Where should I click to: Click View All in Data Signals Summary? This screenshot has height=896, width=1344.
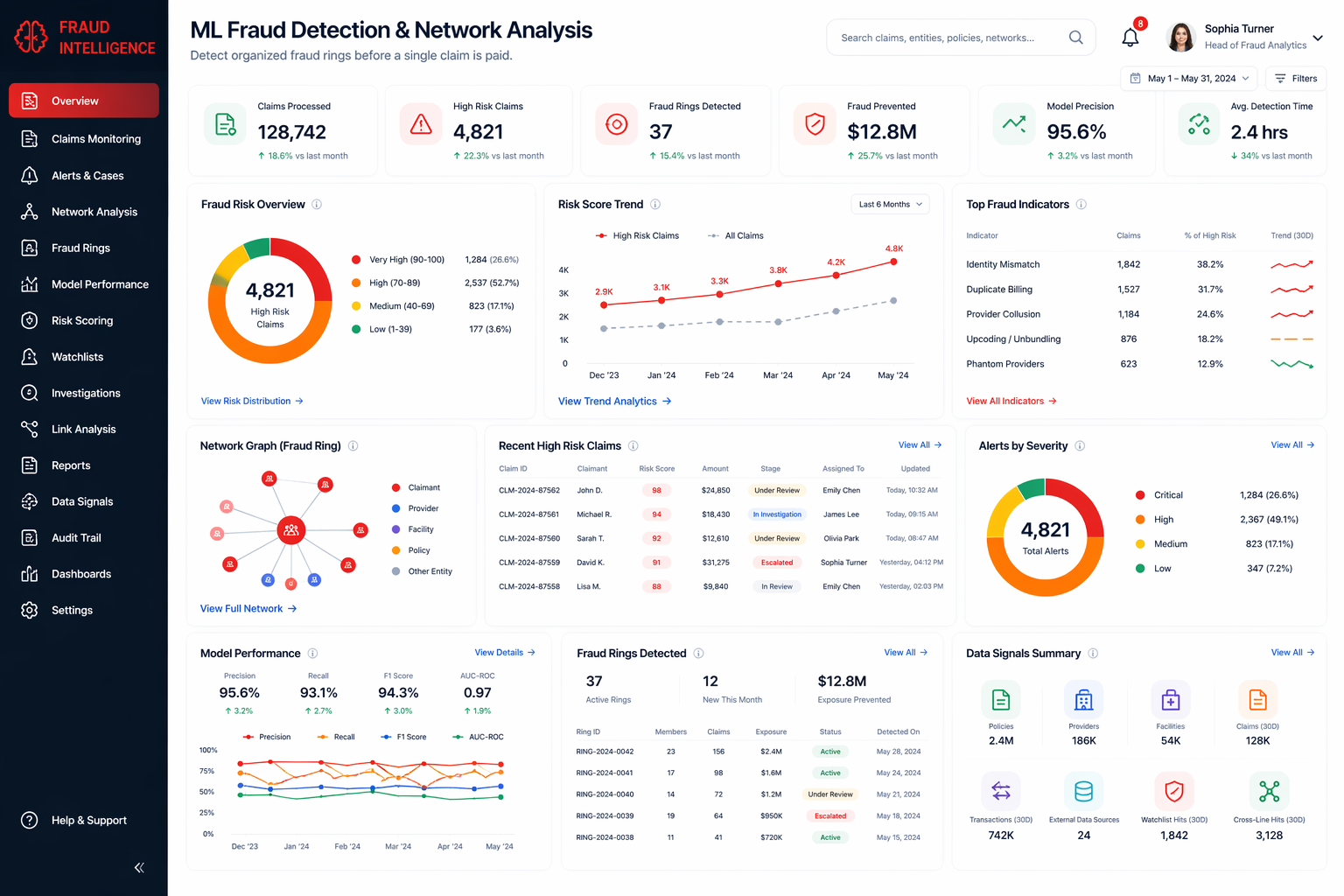tap(1292, 653)
